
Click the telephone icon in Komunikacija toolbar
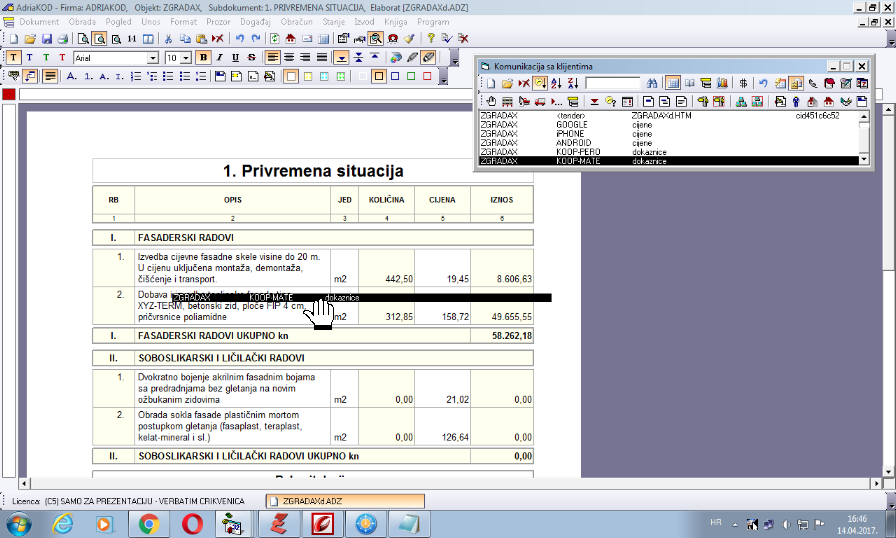click(x=813, y=83)
